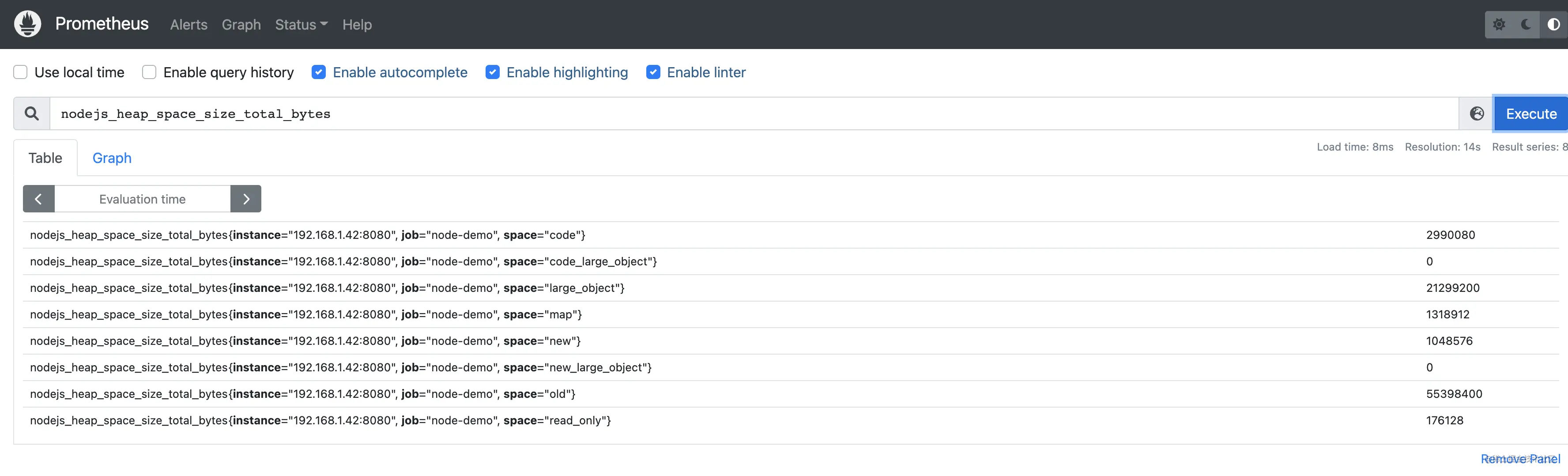1568x476 pixels.
Task: Enable the Use local time checkbox
Action: [21, 72]
